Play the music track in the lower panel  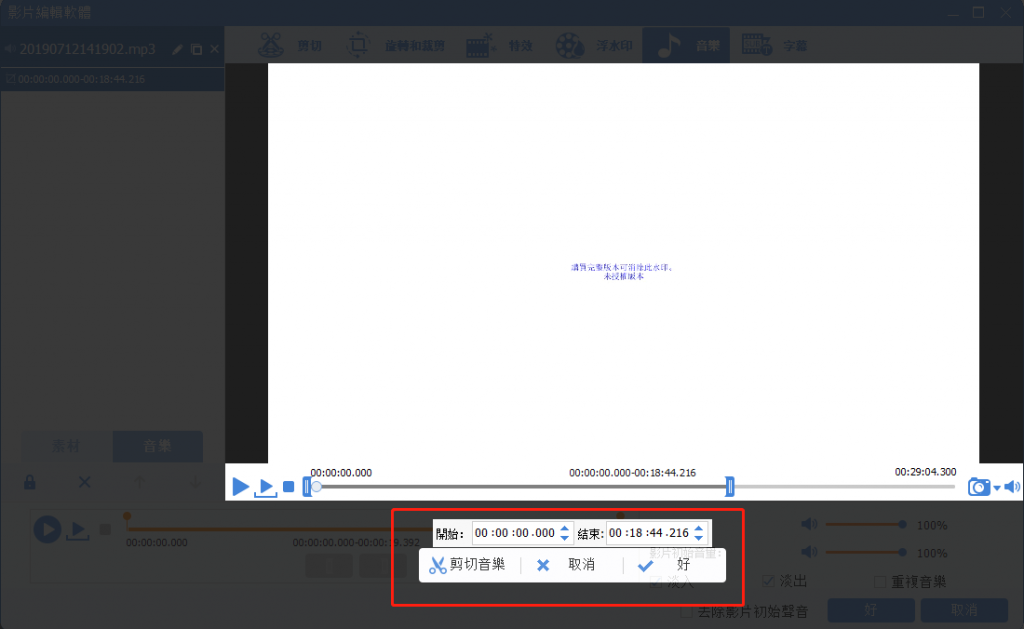(x=47, y=529)
